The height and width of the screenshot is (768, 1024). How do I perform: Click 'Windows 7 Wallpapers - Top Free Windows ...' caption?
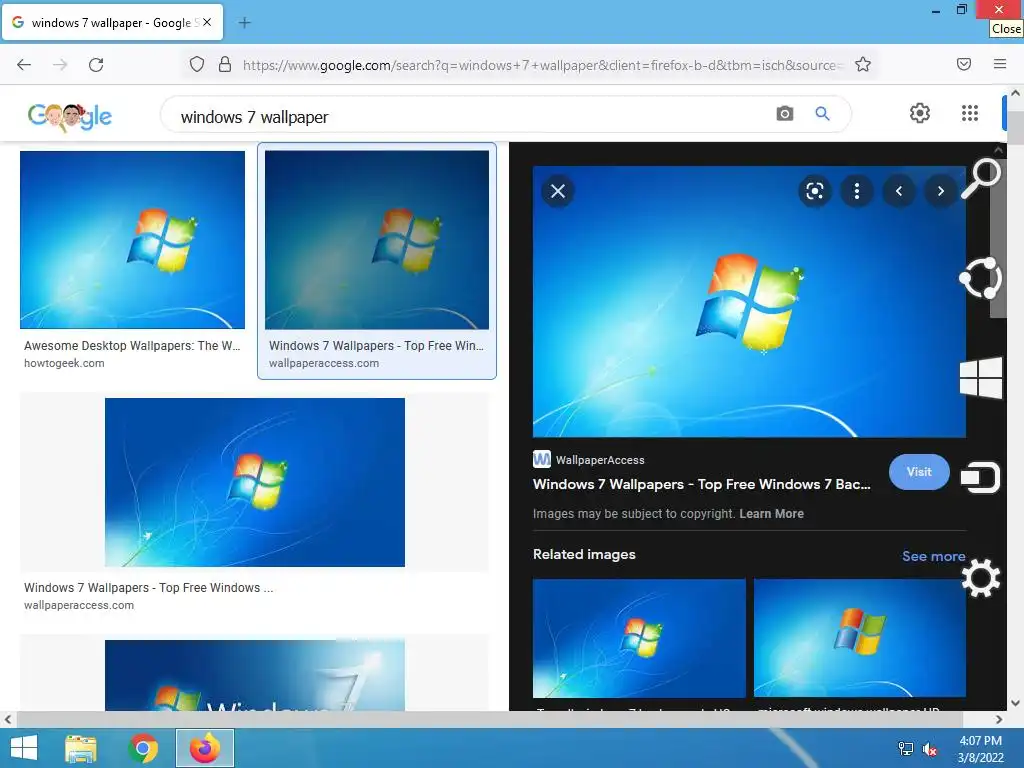tap(149, 587)
